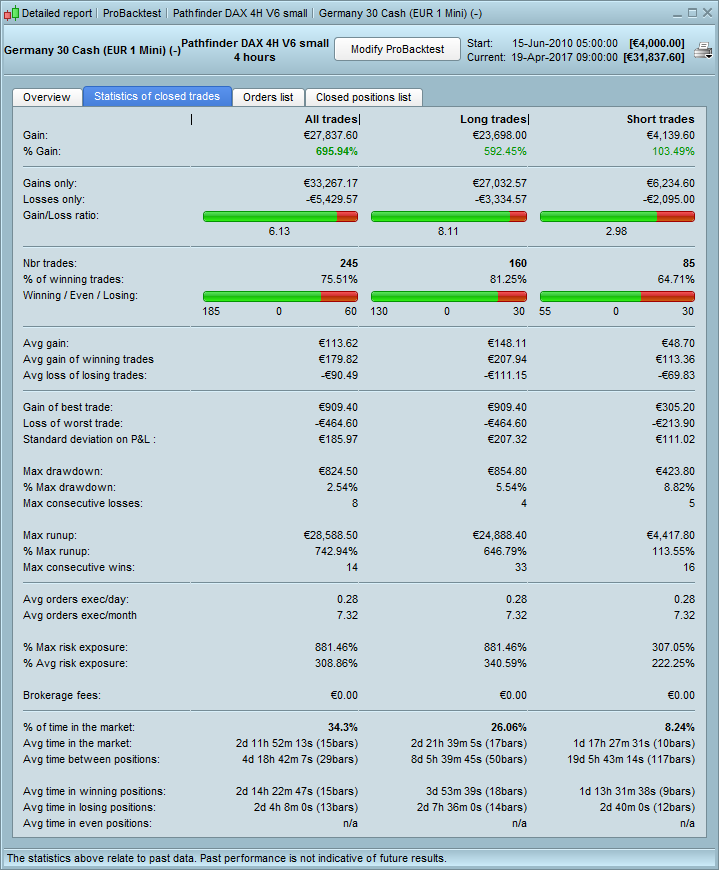This screenshot has height=870, width=719.
Task: Click the 75.51% winning trades value
Action: (x=339, y=279)
